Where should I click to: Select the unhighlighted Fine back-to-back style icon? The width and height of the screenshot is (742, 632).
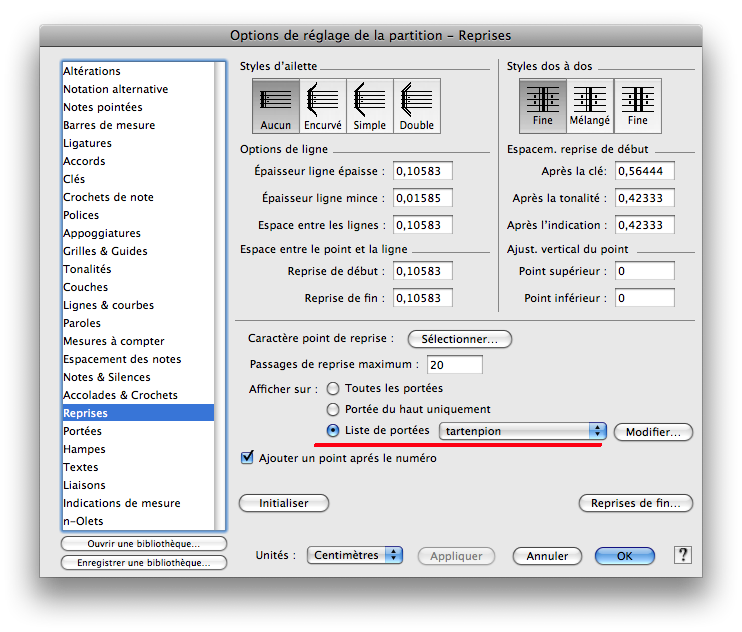click(637, 106)
